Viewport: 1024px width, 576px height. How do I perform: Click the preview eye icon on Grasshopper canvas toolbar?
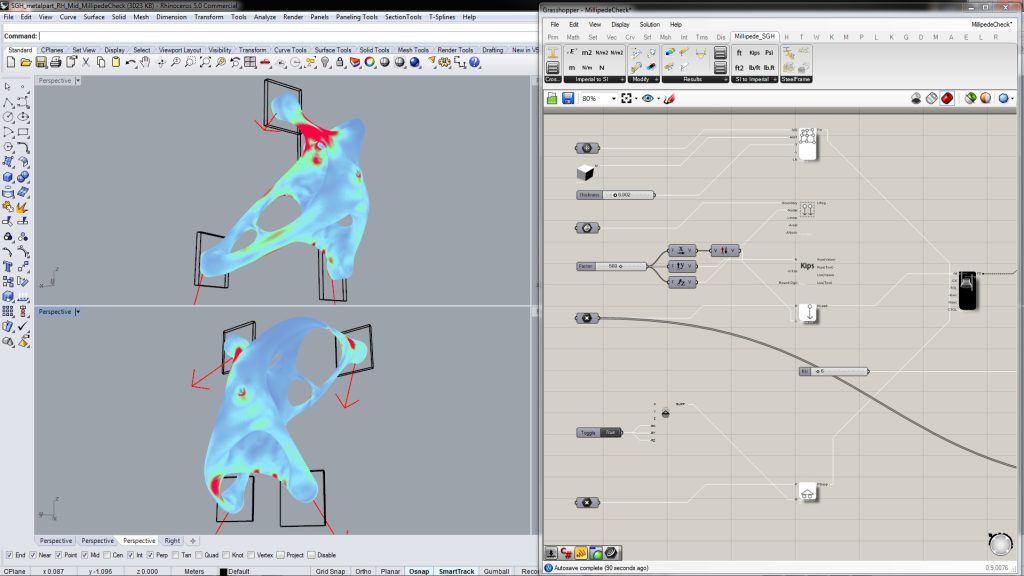648,98
